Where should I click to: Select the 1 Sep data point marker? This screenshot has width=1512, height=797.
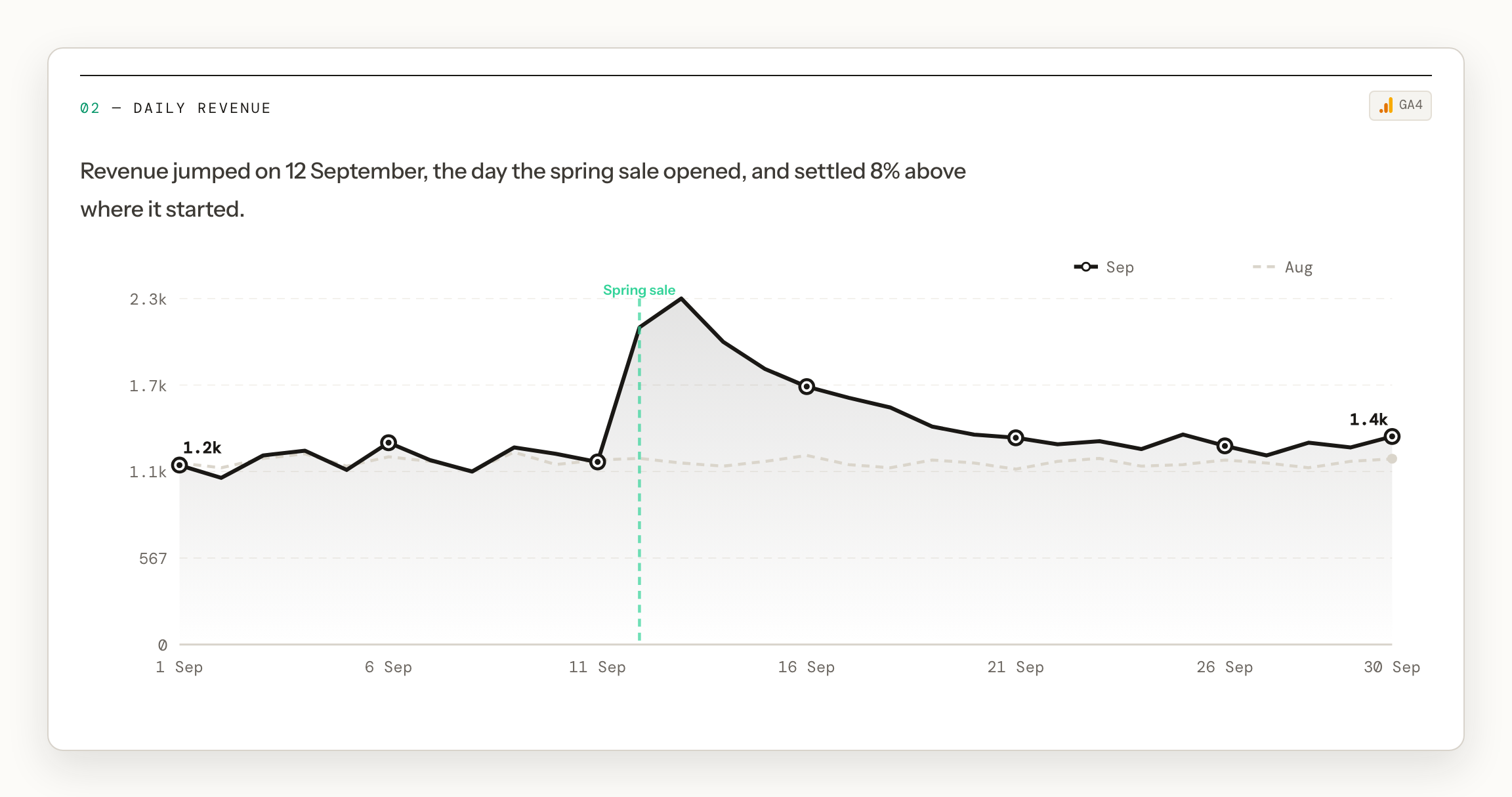180,465
